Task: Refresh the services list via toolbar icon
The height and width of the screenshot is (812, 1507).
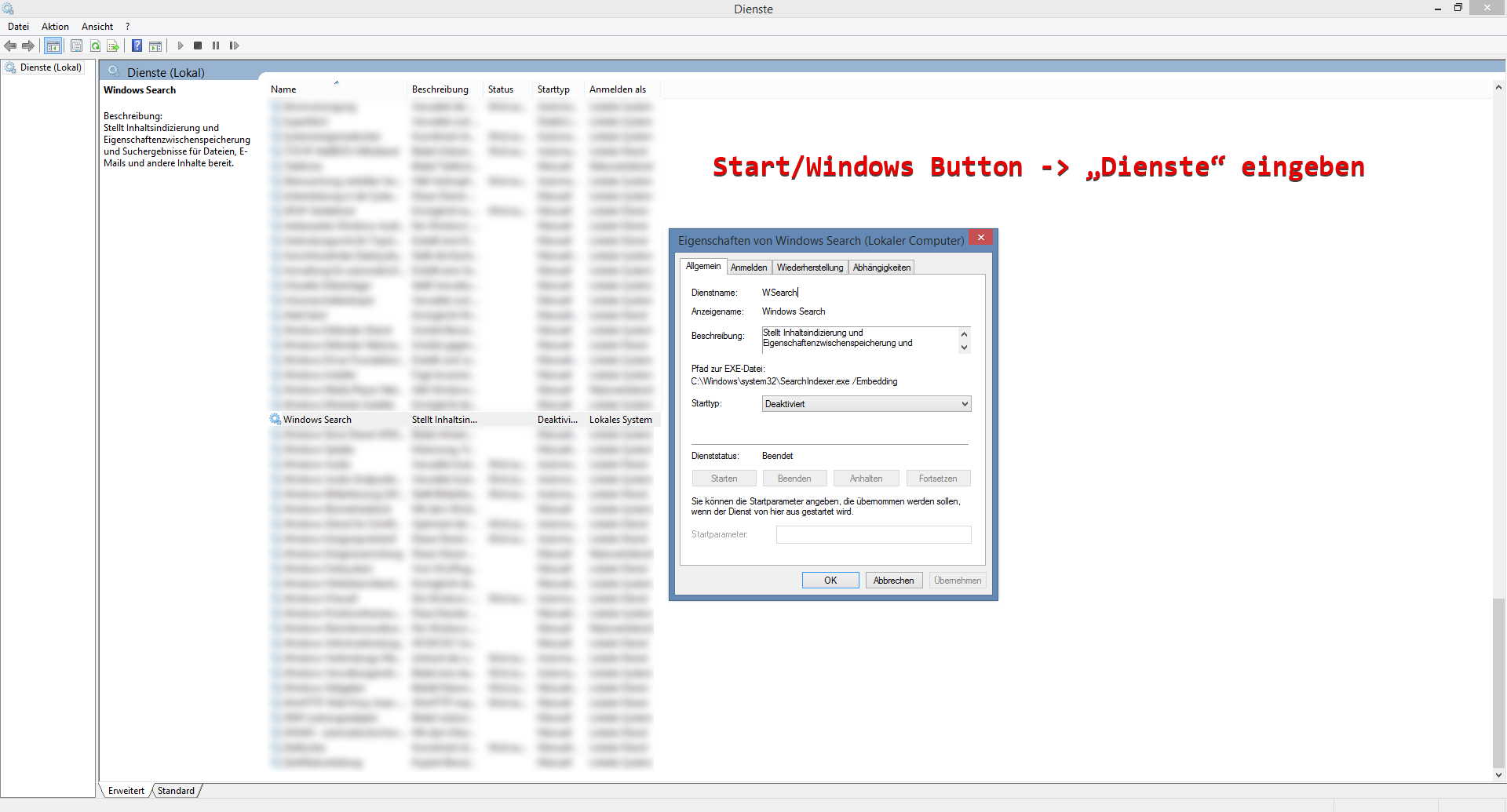Action: (95, 46)
